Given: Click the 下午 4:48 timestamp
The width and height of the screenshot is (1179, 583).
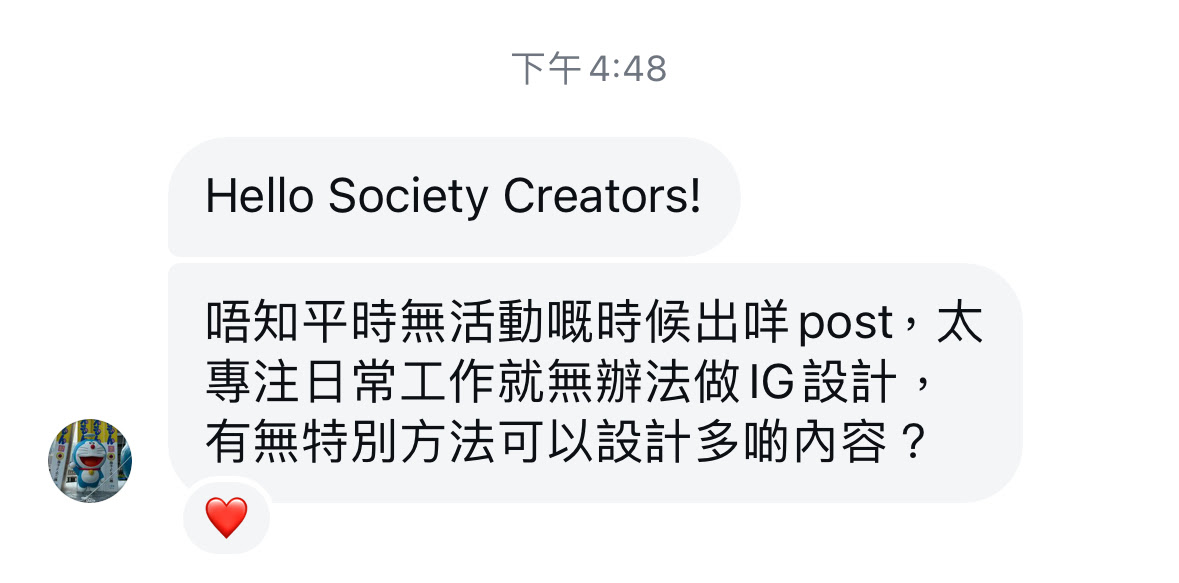Looking at the screenshot, I should [589, 69].
